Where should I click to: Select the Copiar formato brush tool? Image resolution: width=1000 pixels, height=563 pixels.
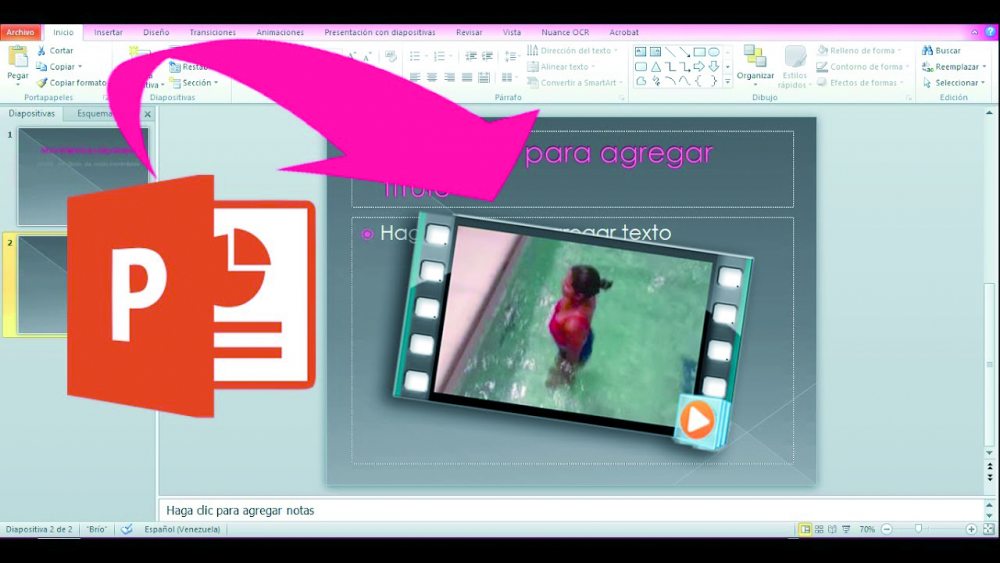point(42,83)
